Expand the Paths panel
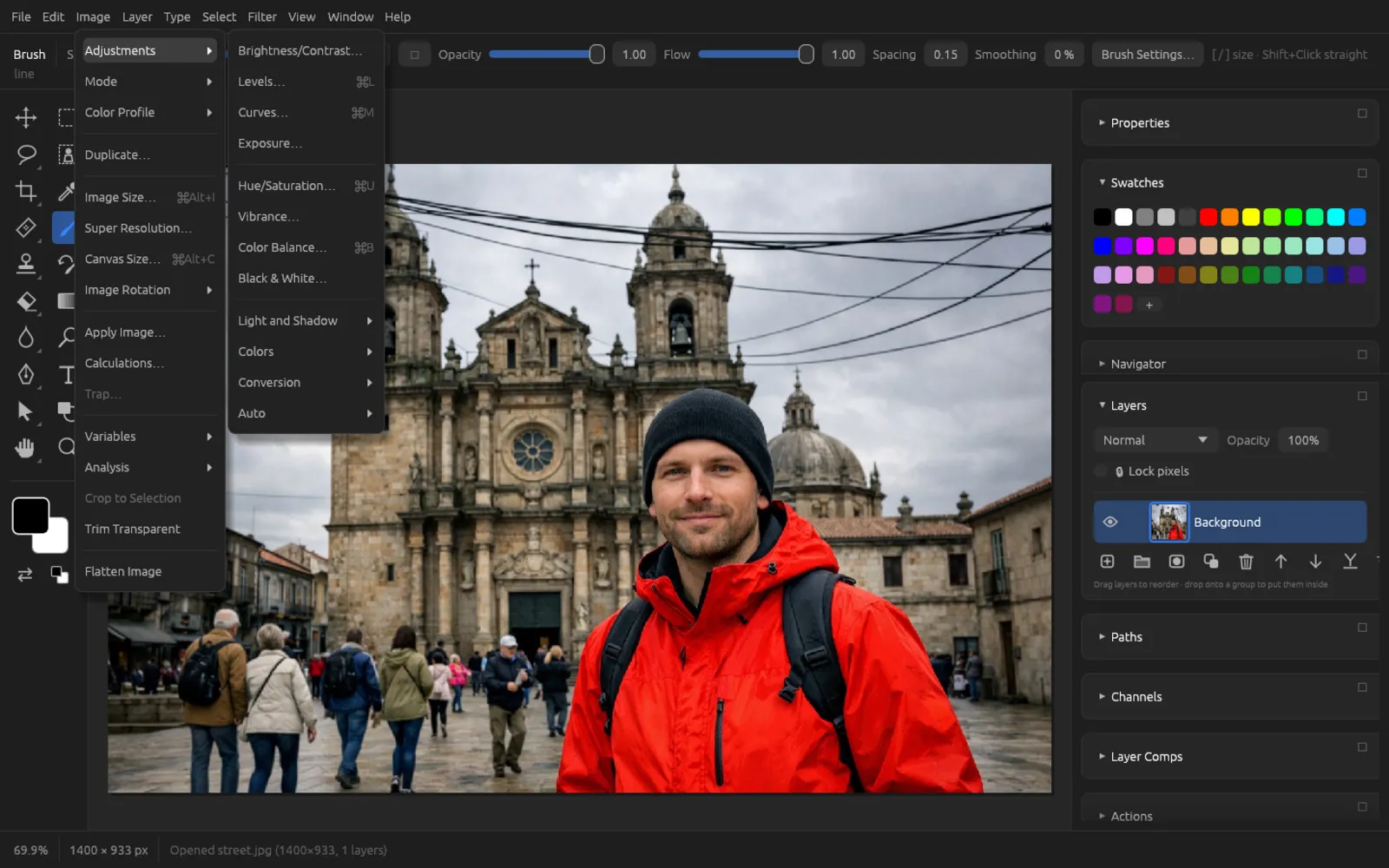 tap(1102, 637)
